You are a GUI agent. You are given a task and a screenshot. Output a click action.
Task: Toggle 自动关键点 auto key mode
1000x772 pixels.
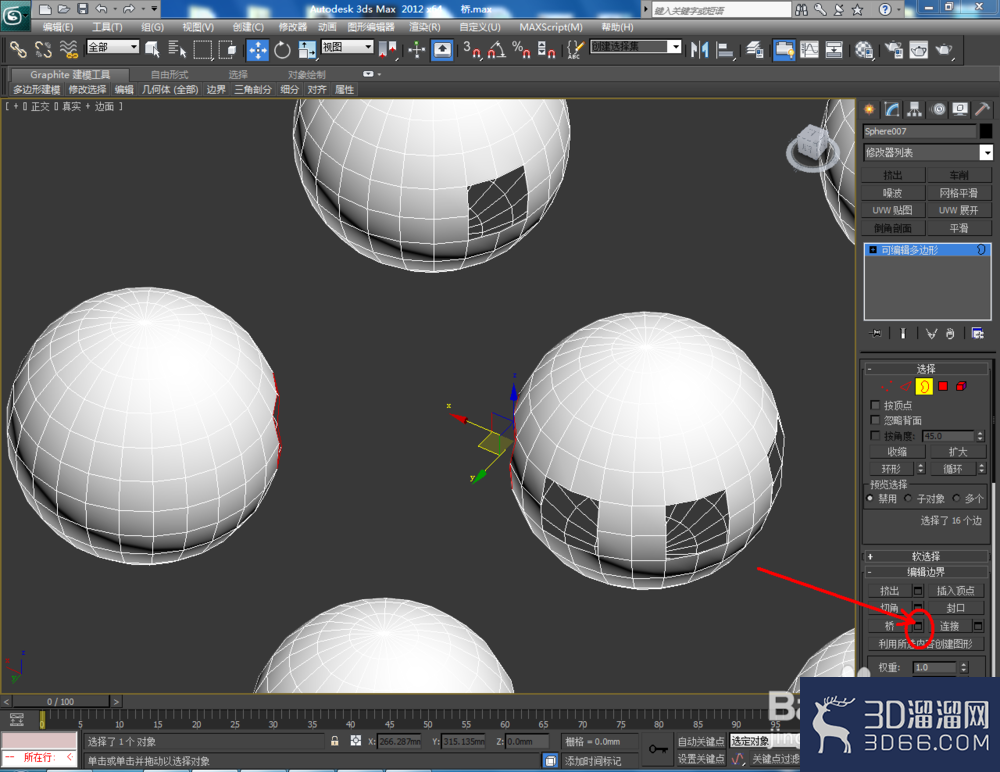[x=700, y=741]
